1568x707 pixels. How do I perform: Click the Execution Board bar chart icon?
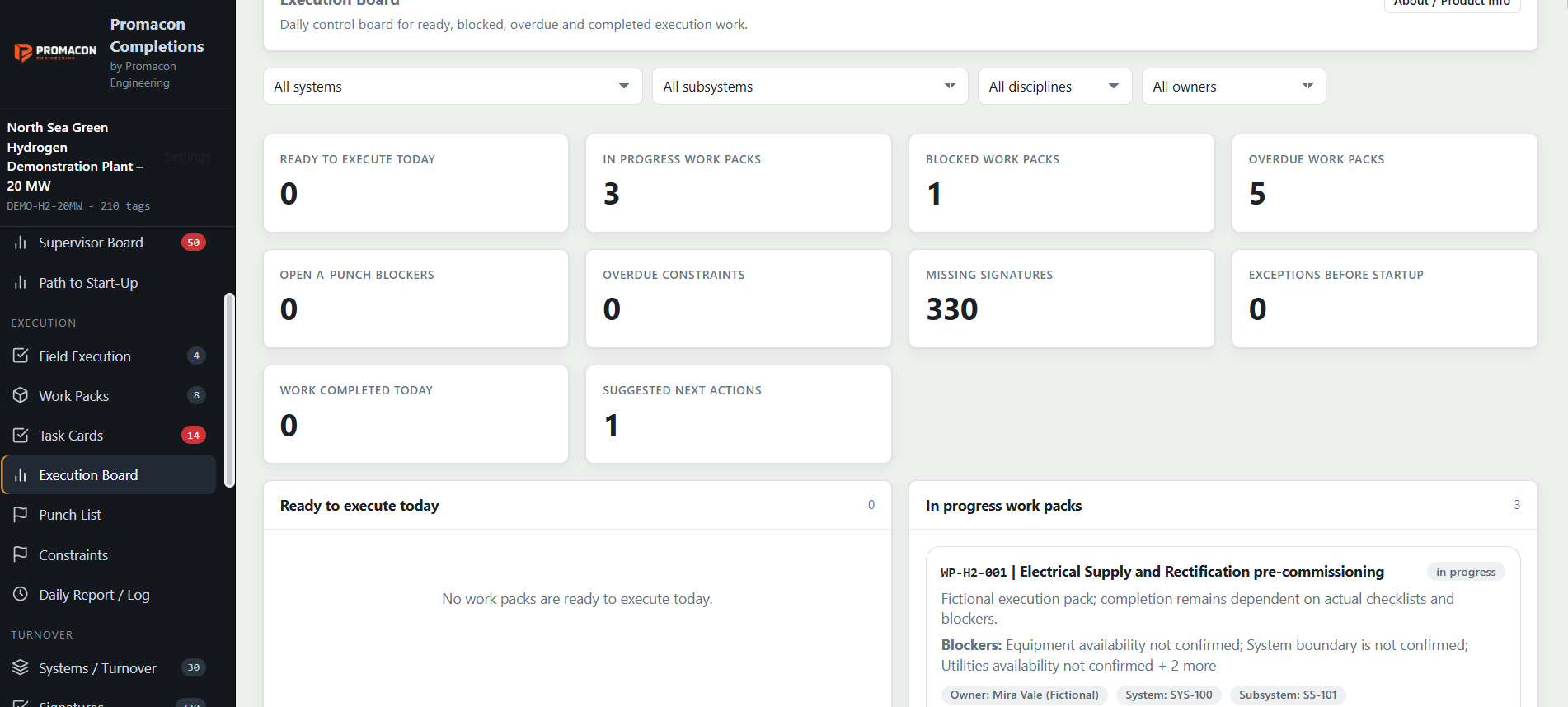coord(21,475)
